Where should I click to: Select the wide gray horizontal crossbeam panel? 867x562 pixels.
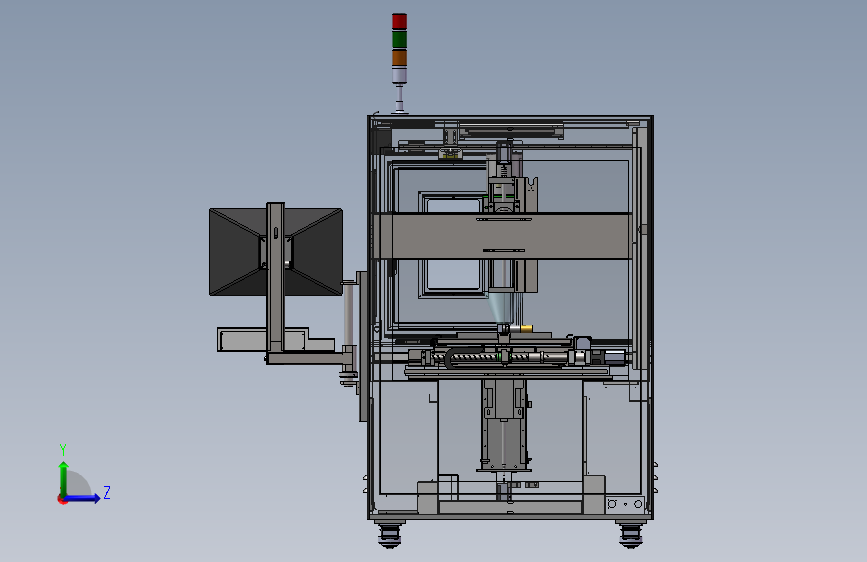pyautogui.click(x=502, y=236)
